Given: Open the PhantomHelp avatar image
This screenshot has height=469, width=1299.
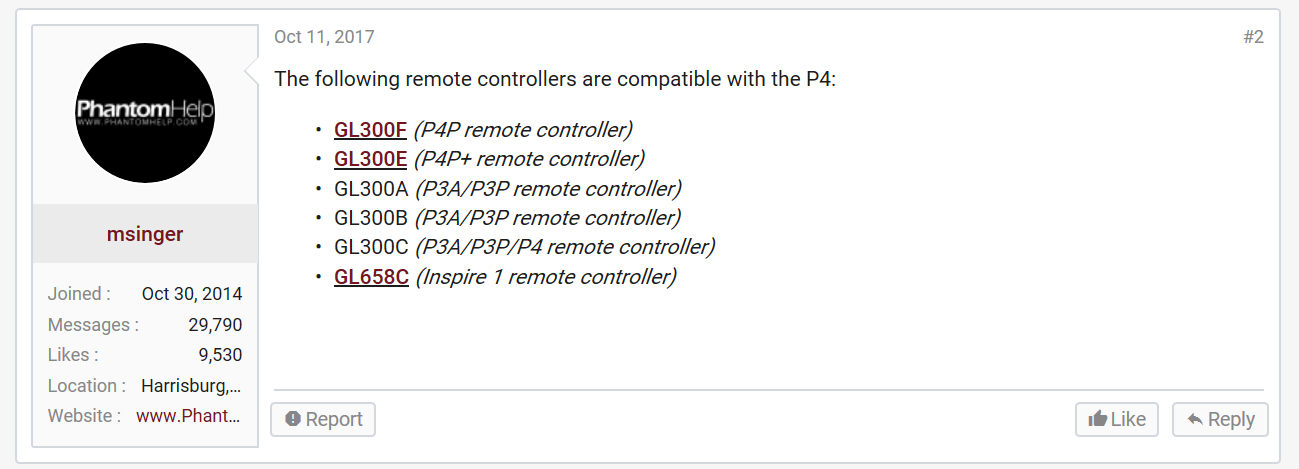Looking at the screenshot, I should (145, 112).
